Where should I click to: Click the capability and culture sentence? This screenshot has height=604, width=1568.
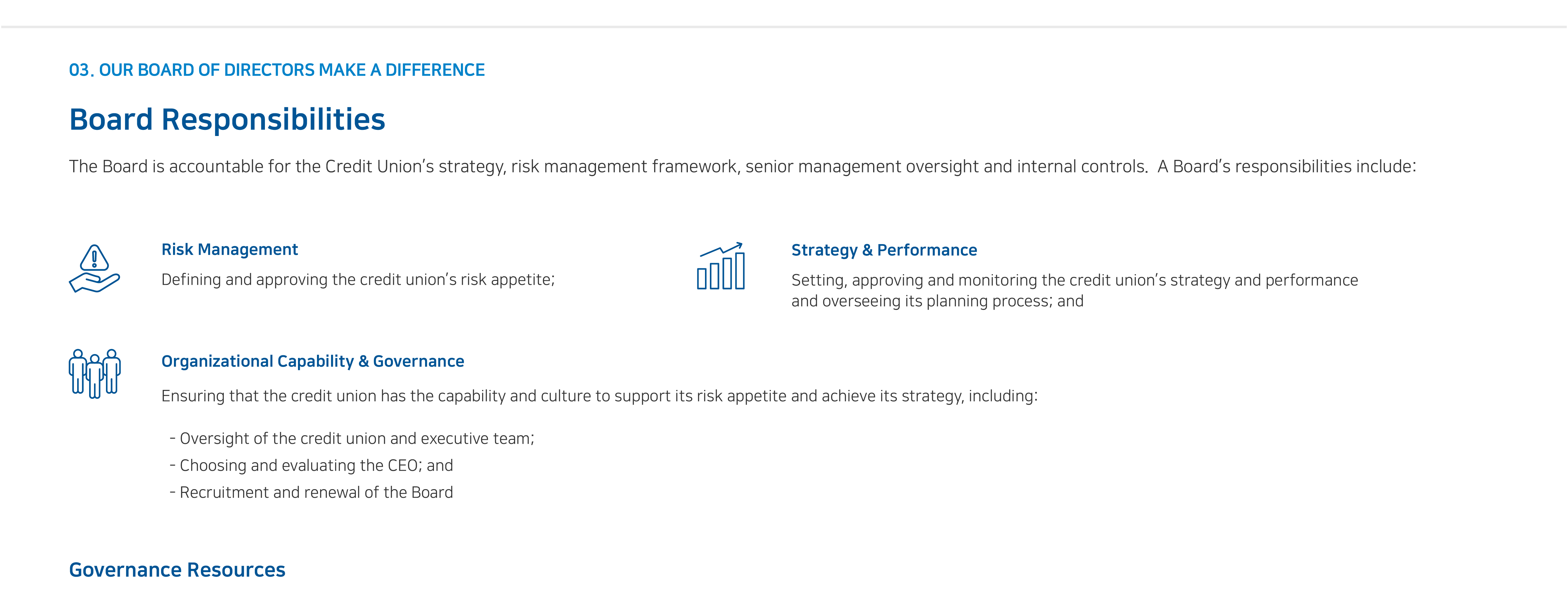pos(600,396)
